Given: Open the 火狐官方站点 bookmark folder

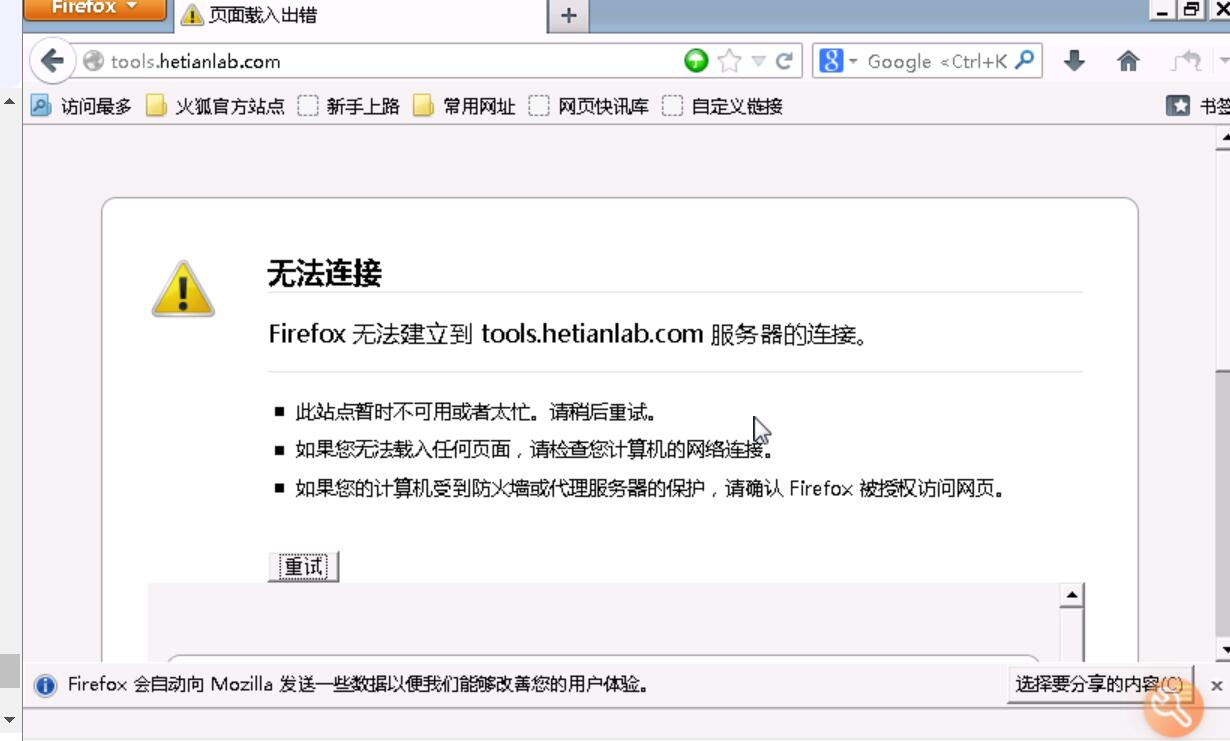Looking at the screenshot, I should point(215,106).
